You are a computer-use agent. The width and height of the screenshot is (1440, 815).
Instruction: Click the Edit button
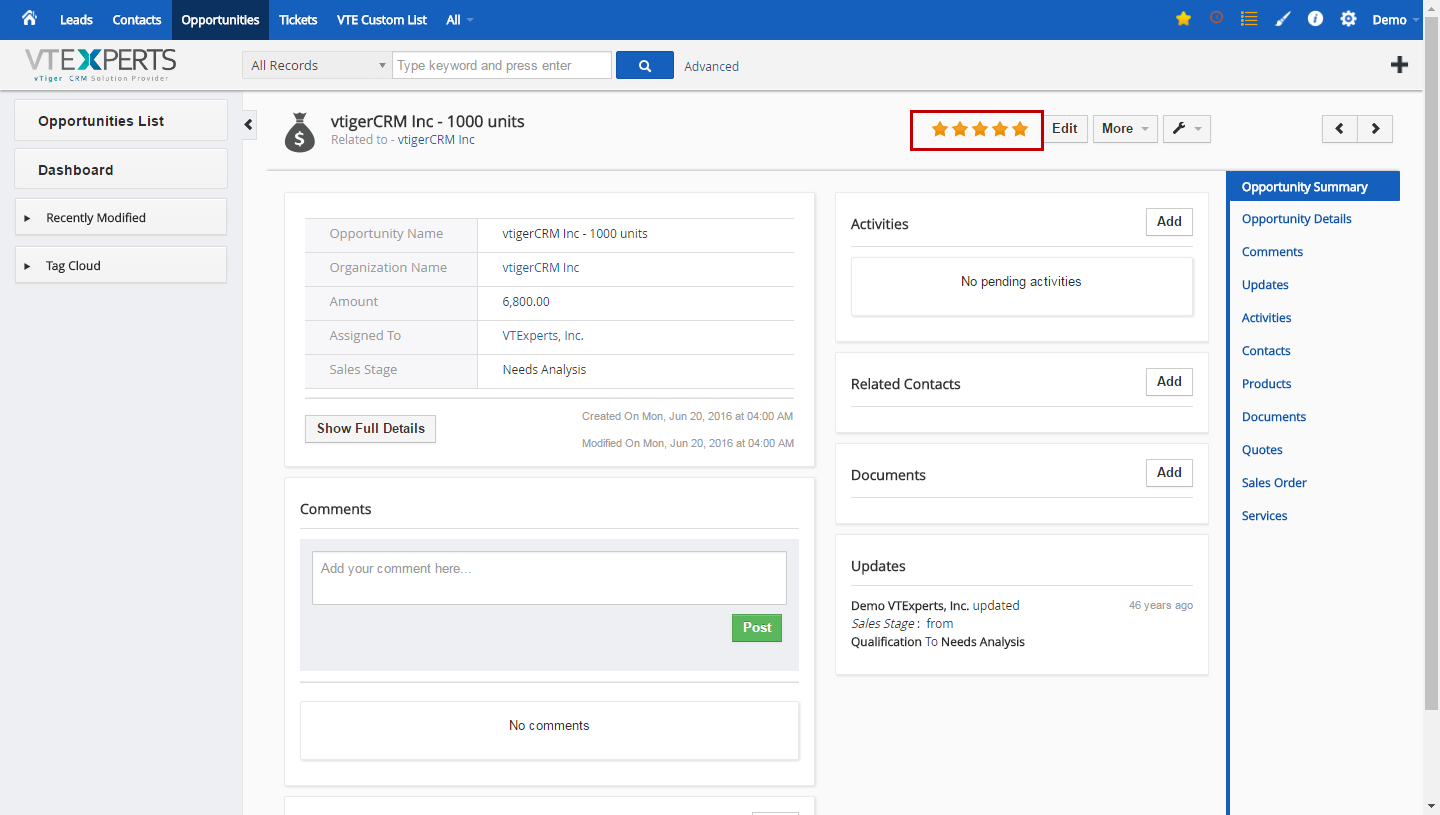pyautogui.click(x=1065, y=128)
